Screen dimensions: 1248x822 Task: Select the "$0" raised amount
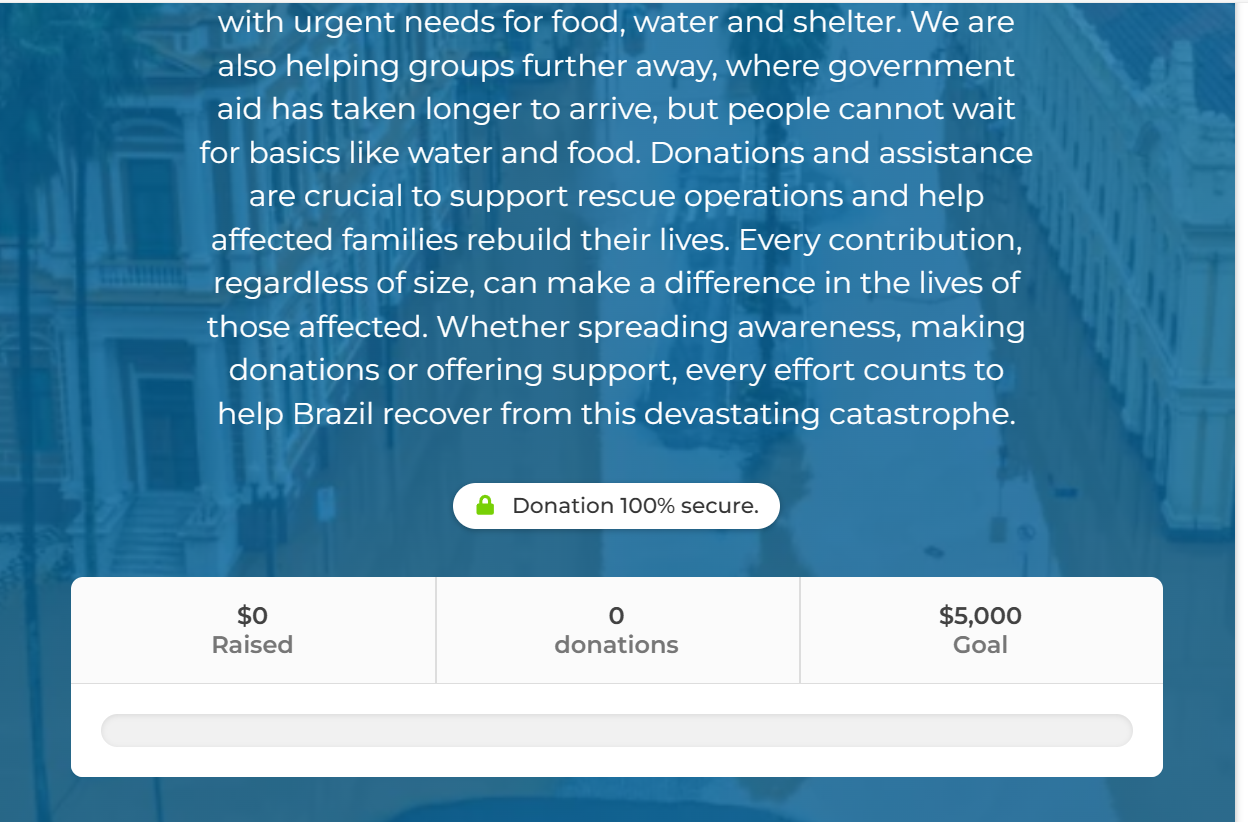coord(252,615)
